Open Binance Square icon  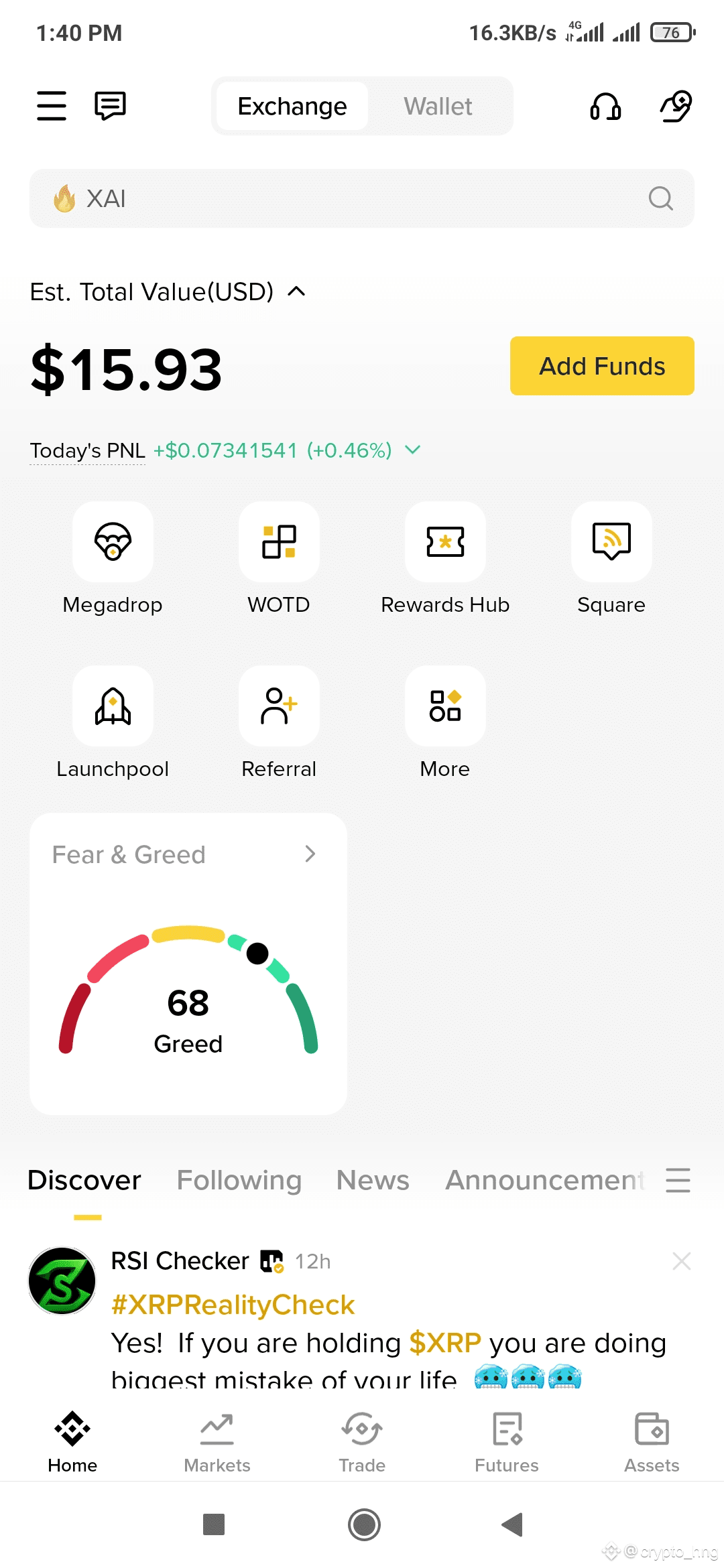[x=611, y=541]
